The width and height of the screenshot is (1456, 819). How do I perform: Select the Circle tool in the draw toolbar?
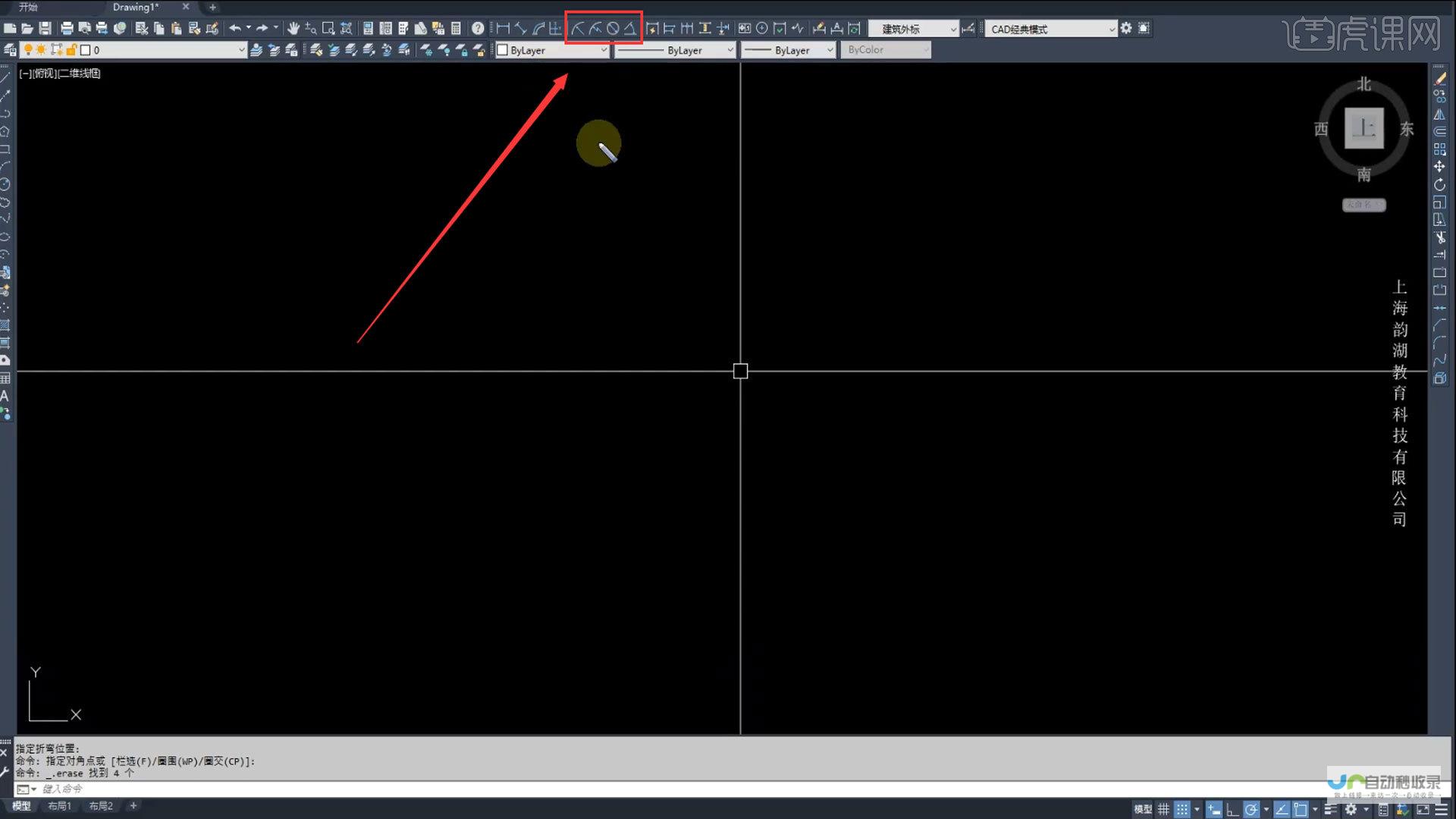5,184
